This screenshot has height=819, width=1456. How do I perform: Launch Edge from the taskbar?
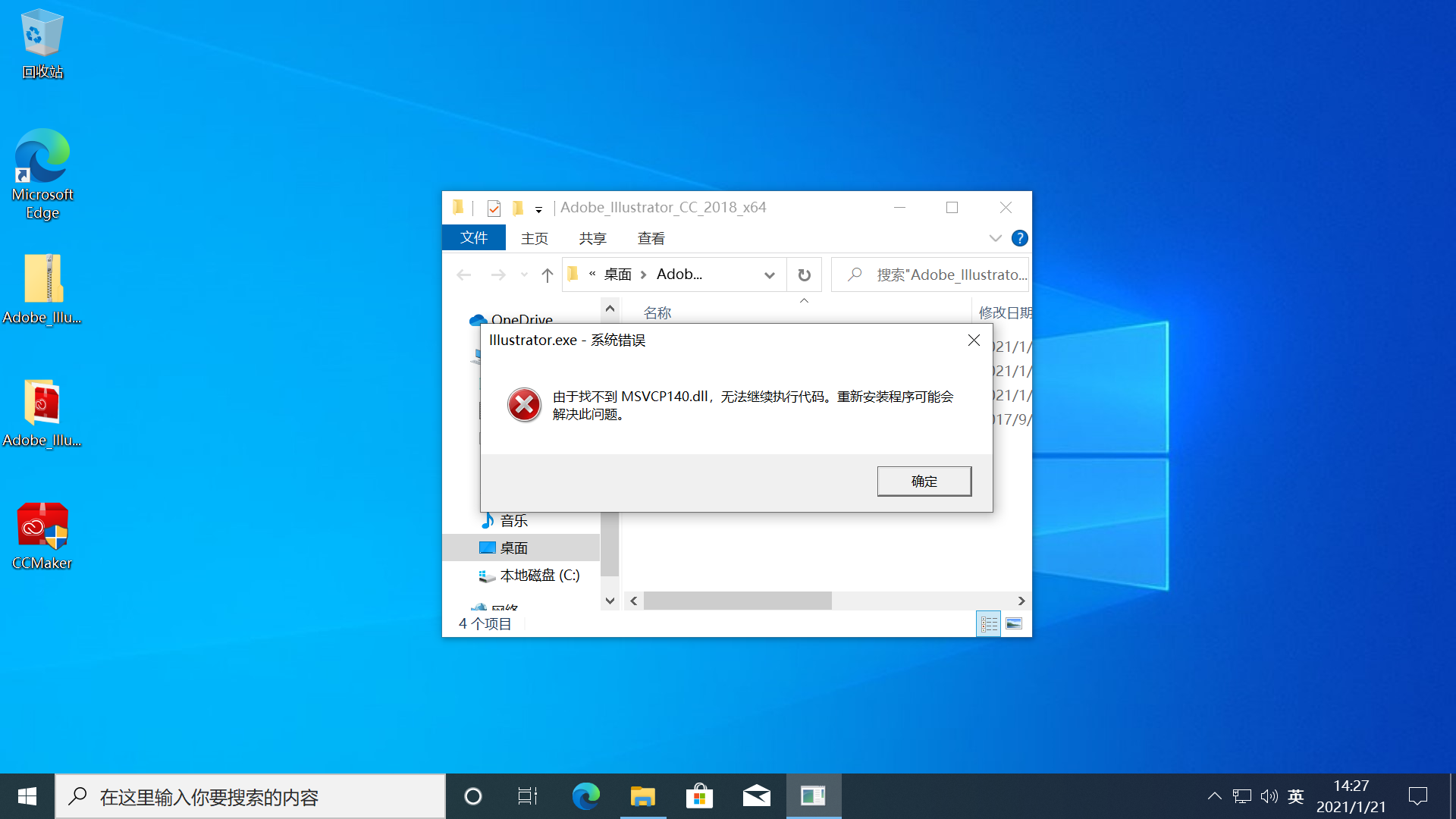585,796
